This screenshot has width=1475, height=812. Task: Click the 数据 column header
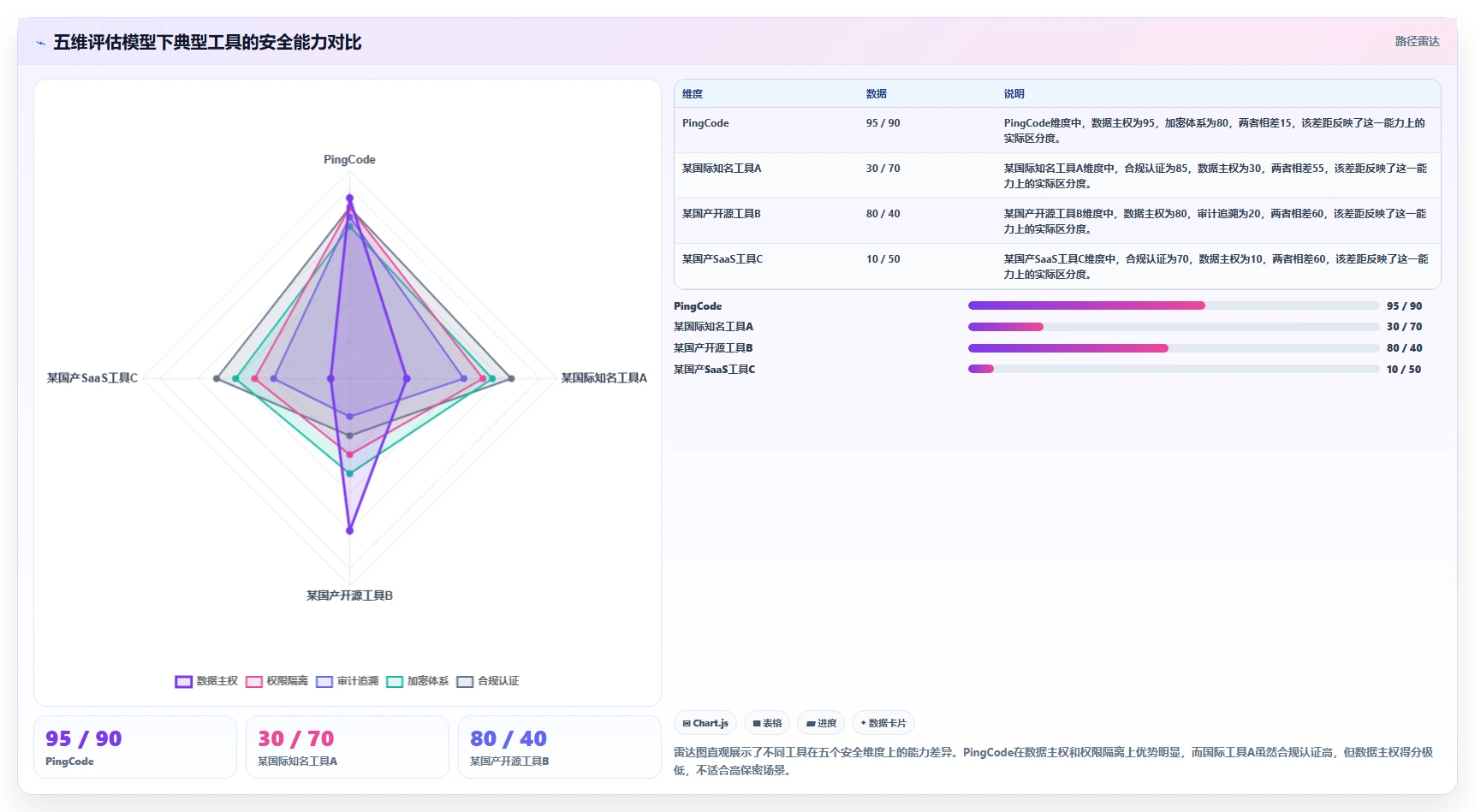pyautogui.click(x=876, y=94)
